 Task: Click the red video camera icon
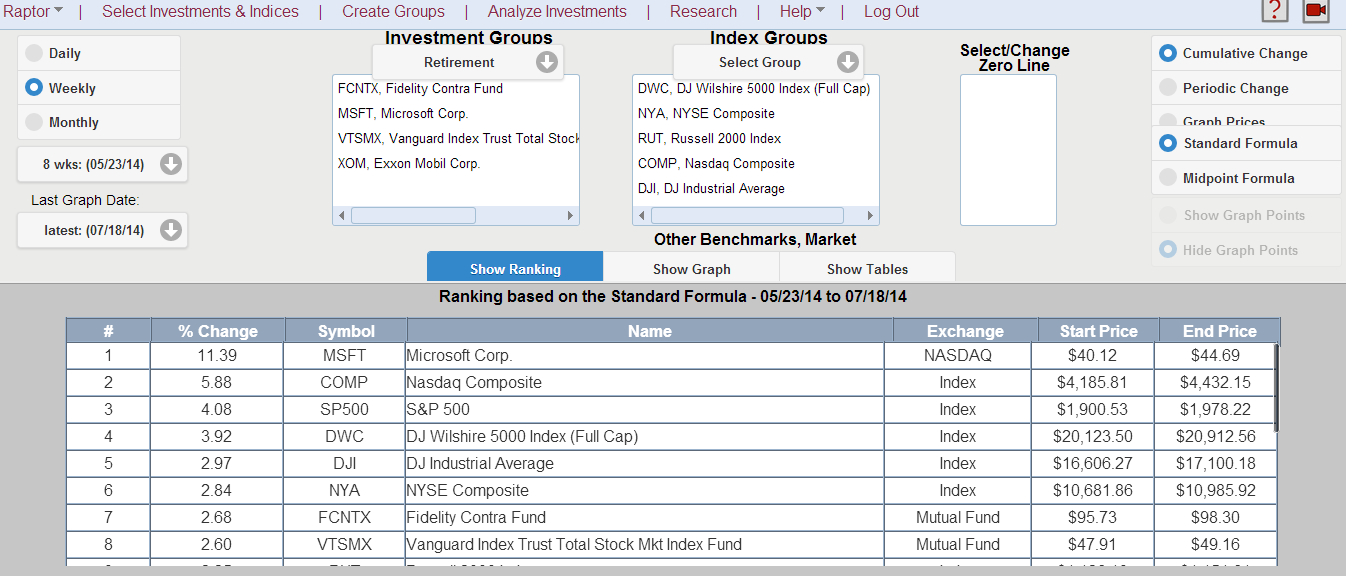[1316, 10]
